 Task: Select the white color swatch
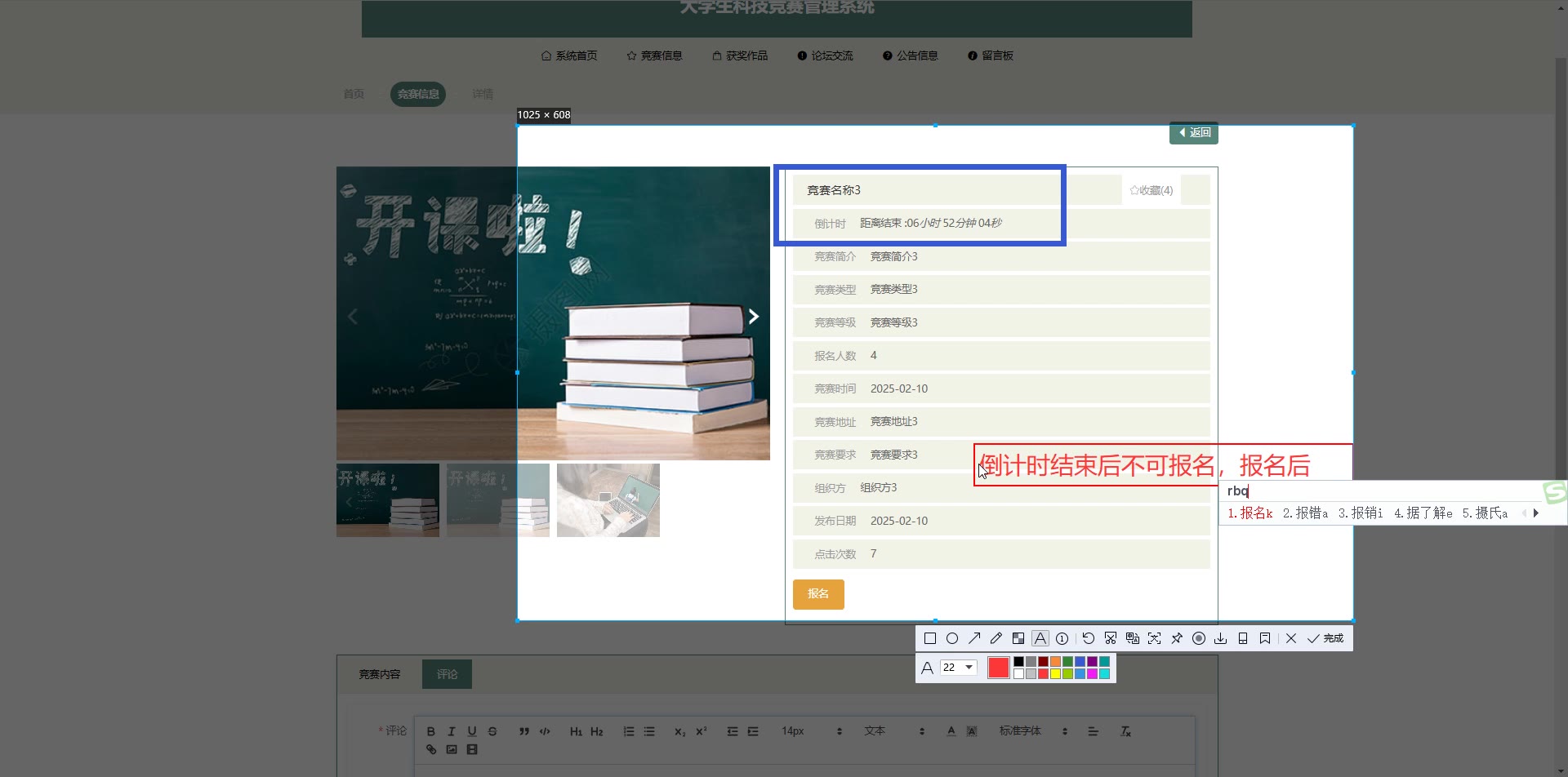pyautogui.click(x=1018, y=674)
